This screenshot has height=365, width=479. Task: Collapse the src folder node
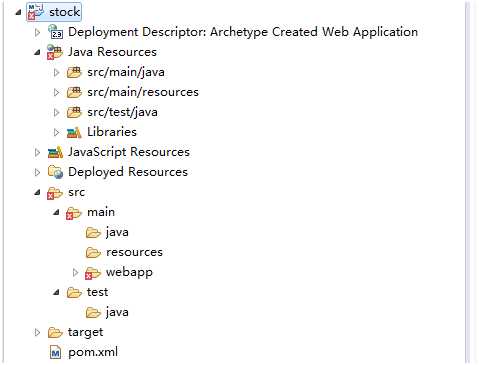pyautogui.click(x=37, y=192)
